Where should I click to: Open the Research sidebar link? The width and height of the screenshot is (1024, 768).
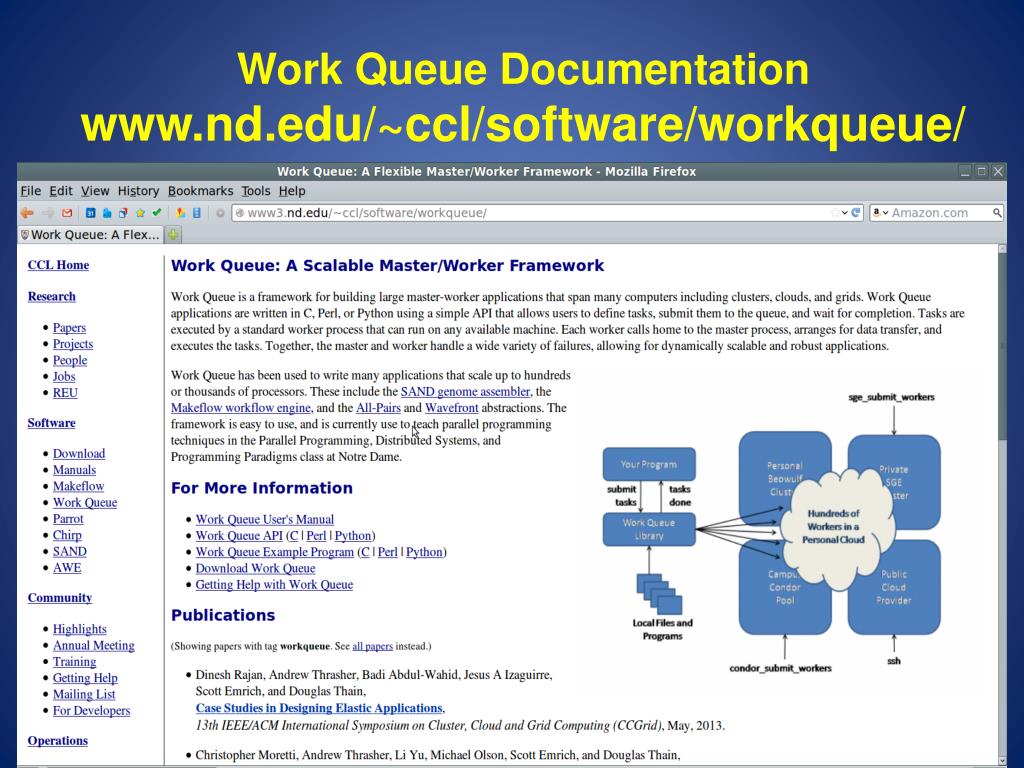pyautogui.click(x=52, y=296)
